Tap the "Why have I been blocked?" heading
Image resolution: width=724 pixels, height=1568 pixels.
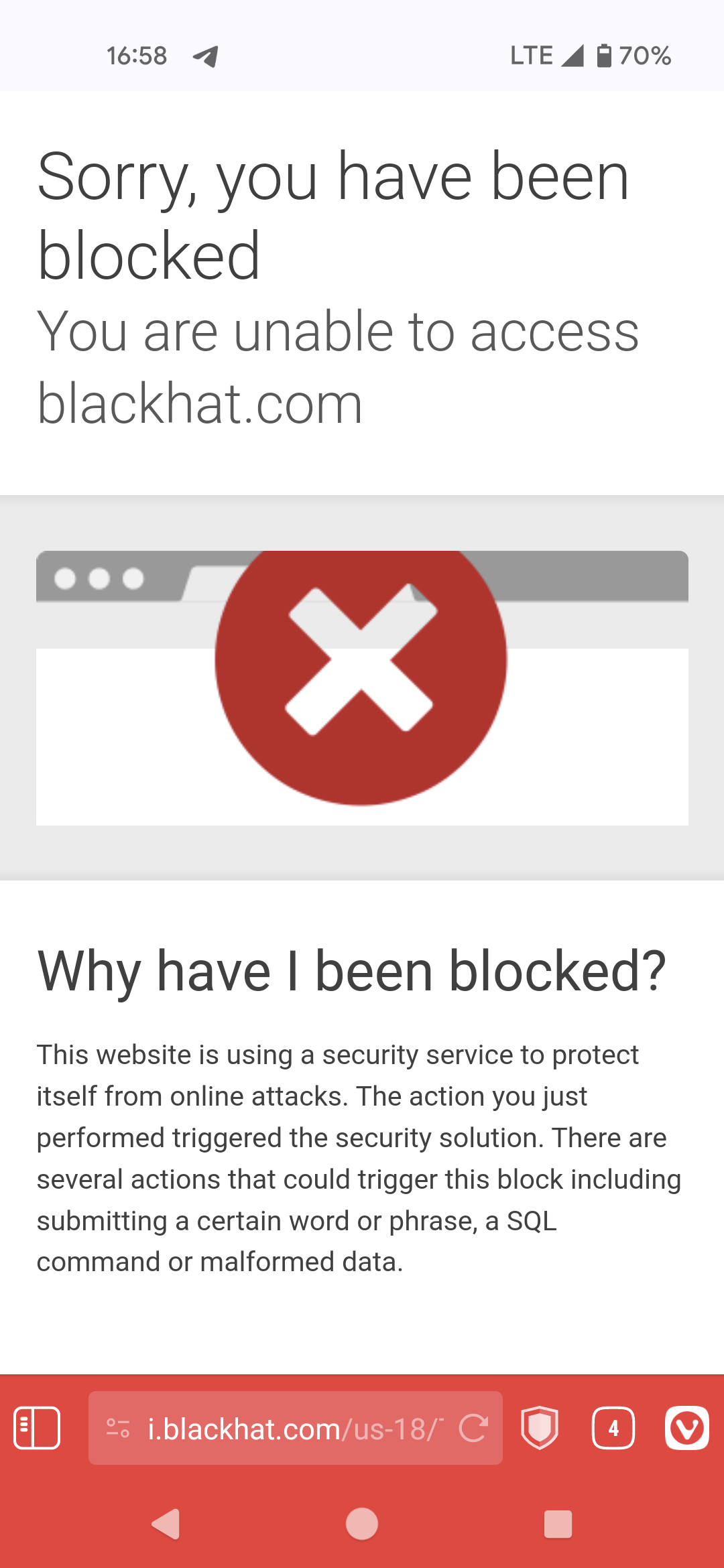click(x=352, y=972)
